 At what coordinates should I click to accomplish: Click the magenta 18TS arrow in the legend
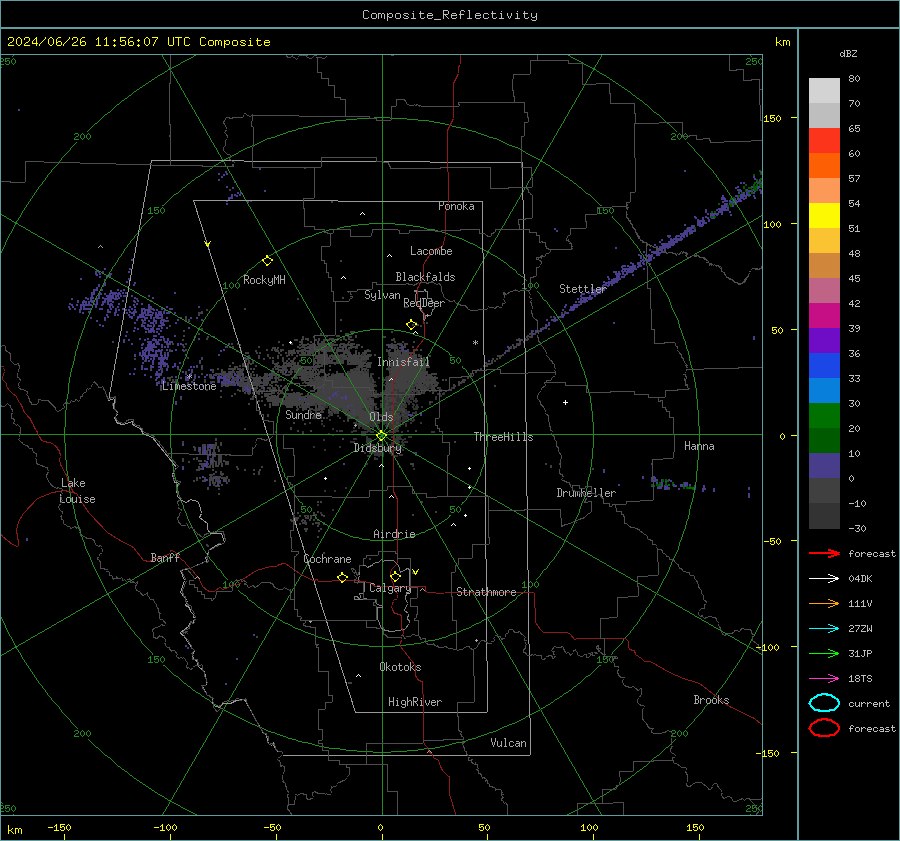[x=824, y=679]
